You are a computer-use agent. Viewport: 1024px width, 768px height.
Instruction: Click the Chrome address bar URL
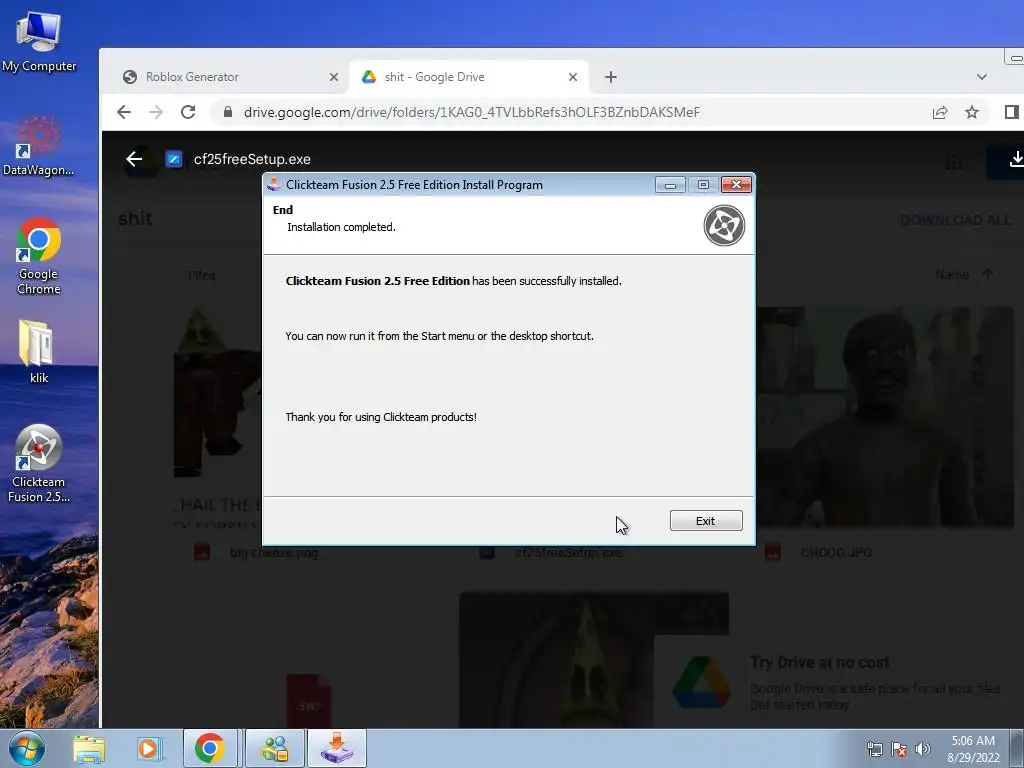(472, 112)
